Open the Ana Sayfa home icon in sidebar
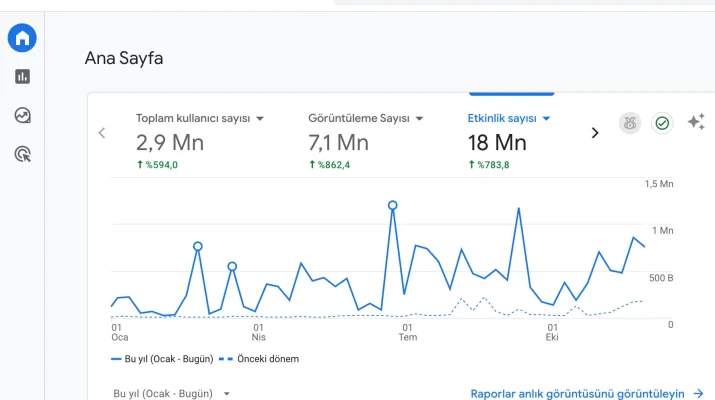This screenshot has height=400, width=715. 22,39
